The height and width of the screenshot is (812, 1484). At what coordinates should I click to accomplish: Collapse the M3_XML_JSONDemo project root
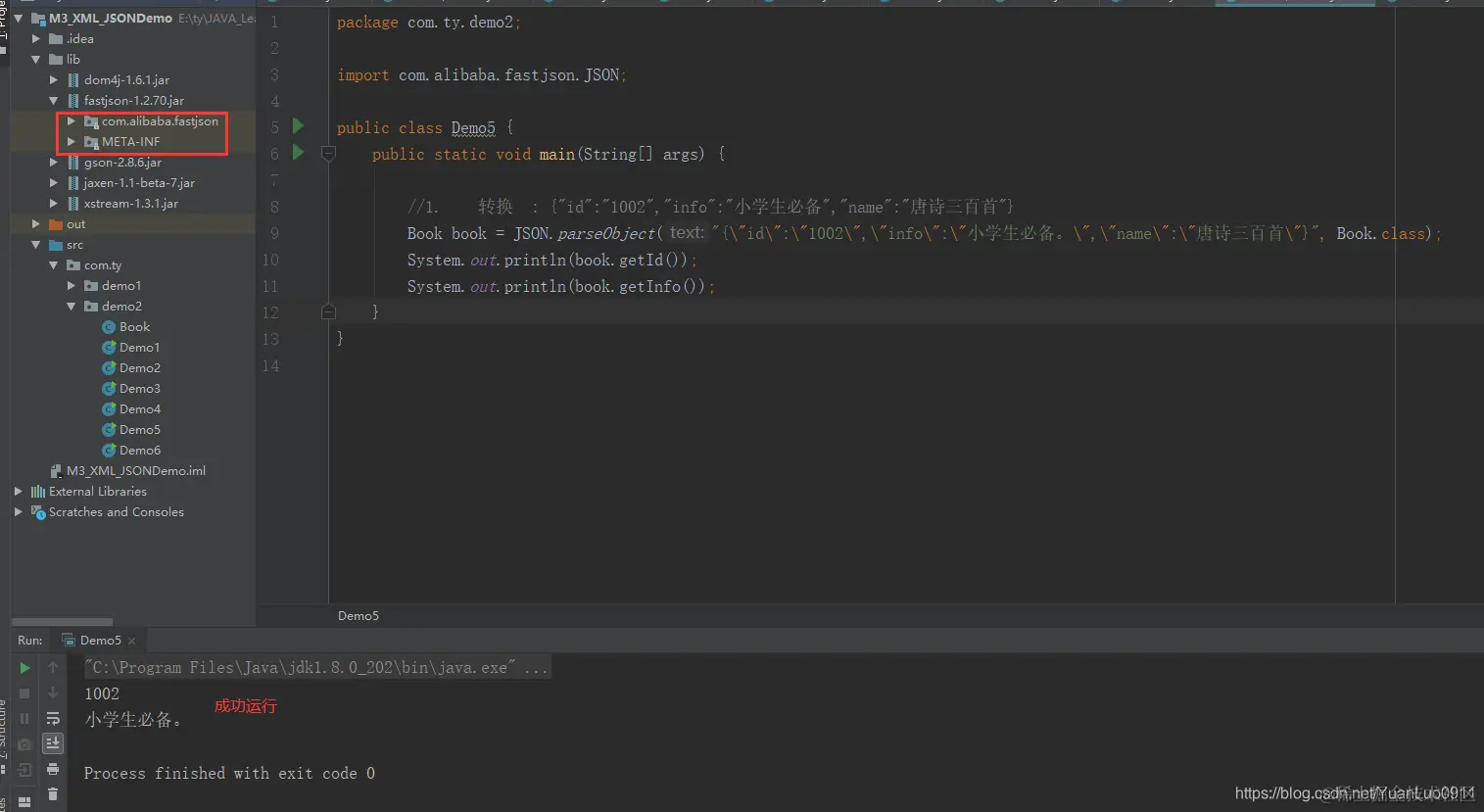pyautogui.click(x=19, y=19)
